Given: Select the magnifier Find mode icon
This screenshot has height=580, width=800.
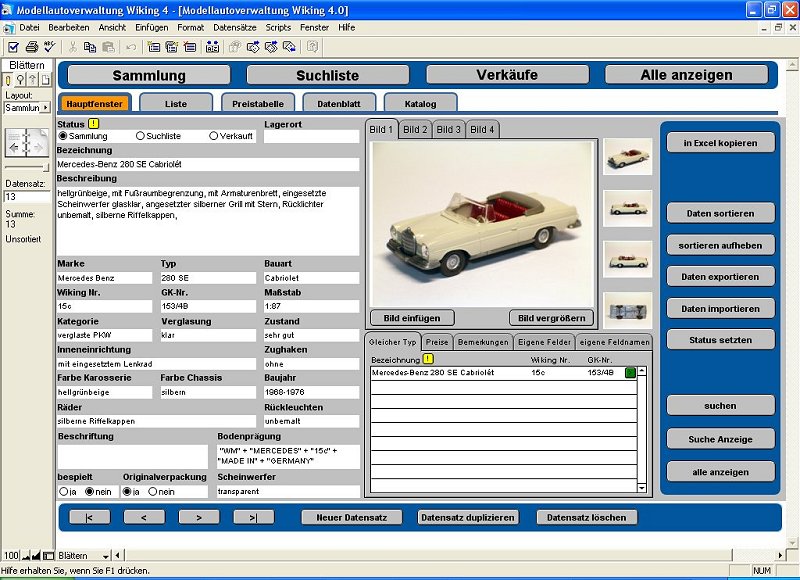Looking at the screenshot, I should [20, 80].
